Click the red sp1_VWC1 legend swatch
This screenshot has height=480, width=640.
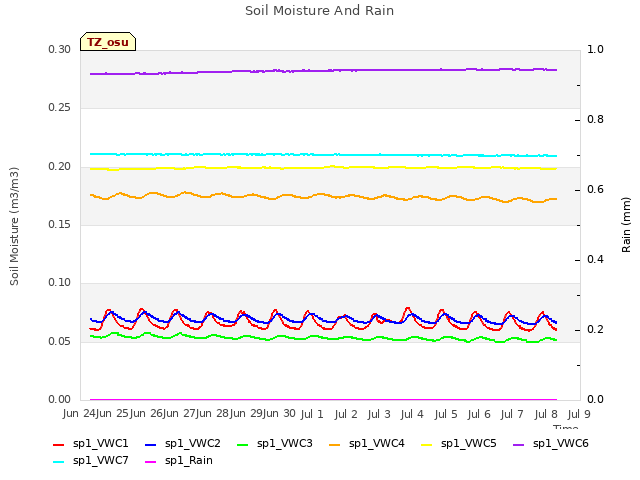pyautogui.click(x=58, y=445)
